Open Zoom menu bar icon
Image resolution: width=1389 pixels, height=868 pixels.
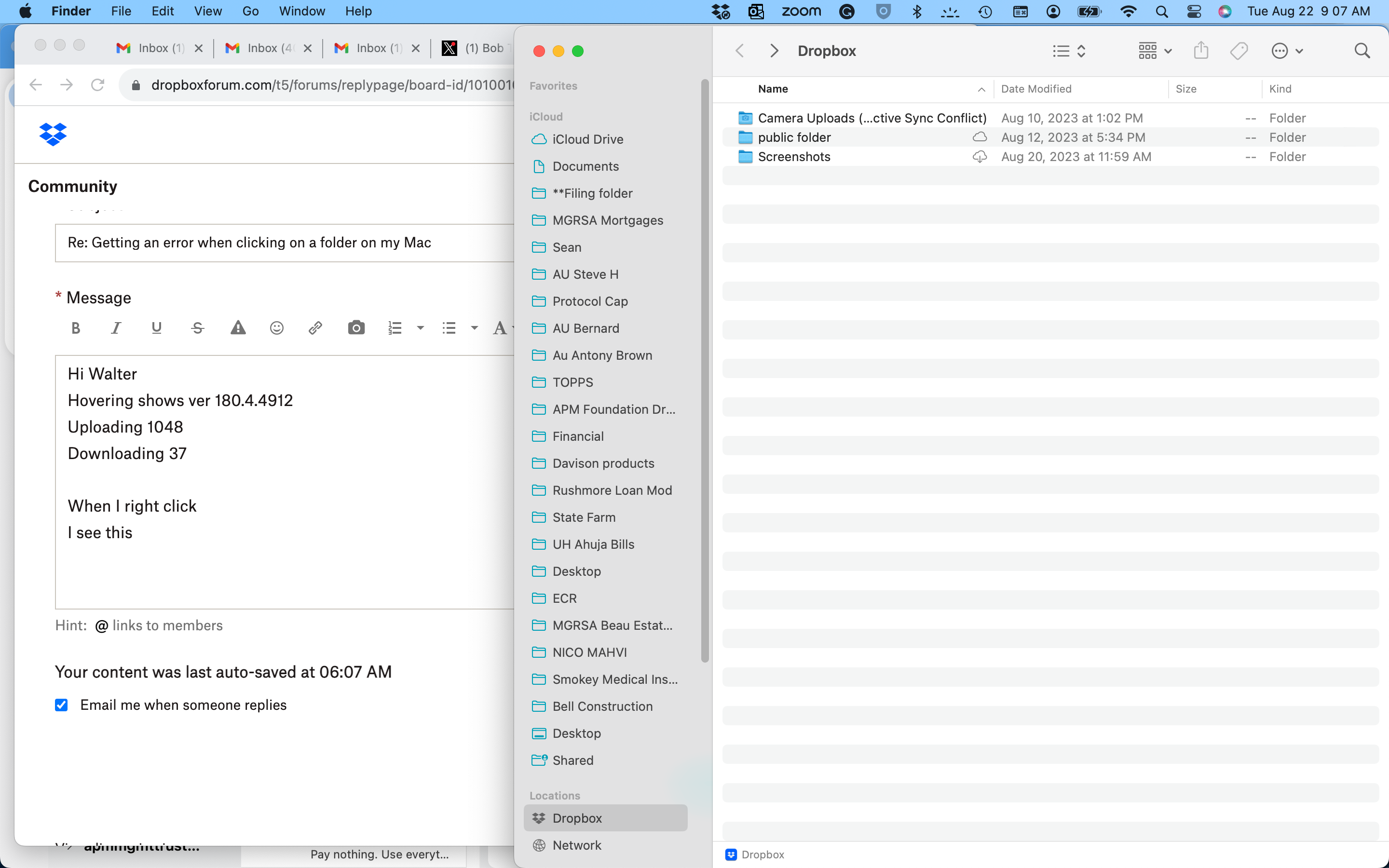tap(801, 11)
